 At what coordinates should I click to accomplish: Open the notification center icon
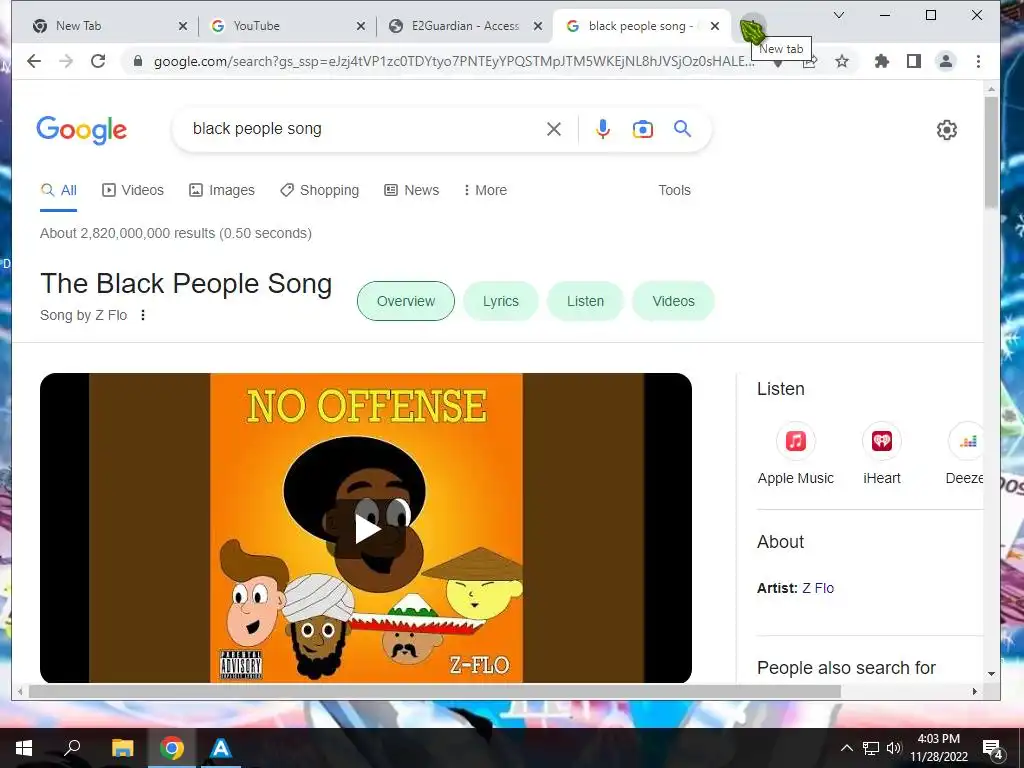click(x=993, y=748)
